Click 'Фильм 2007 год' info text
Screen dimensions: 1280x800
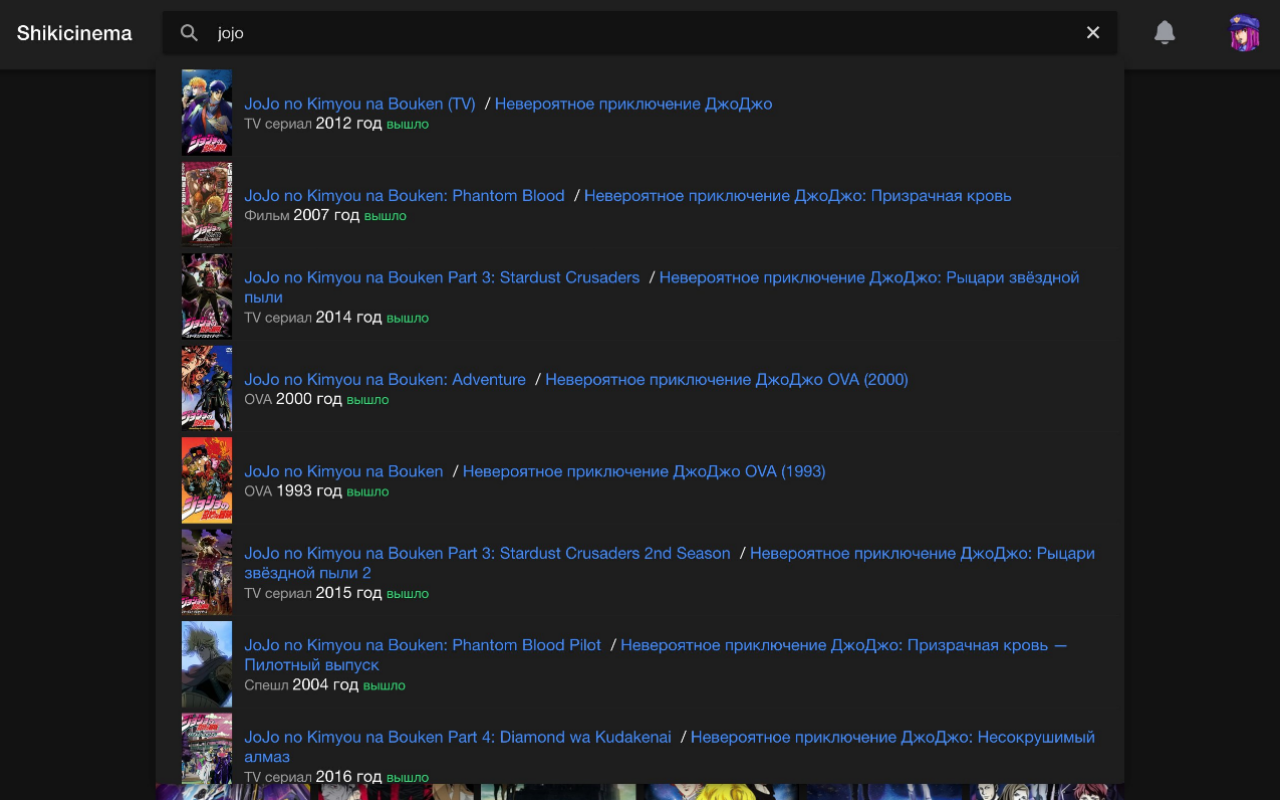302,216
